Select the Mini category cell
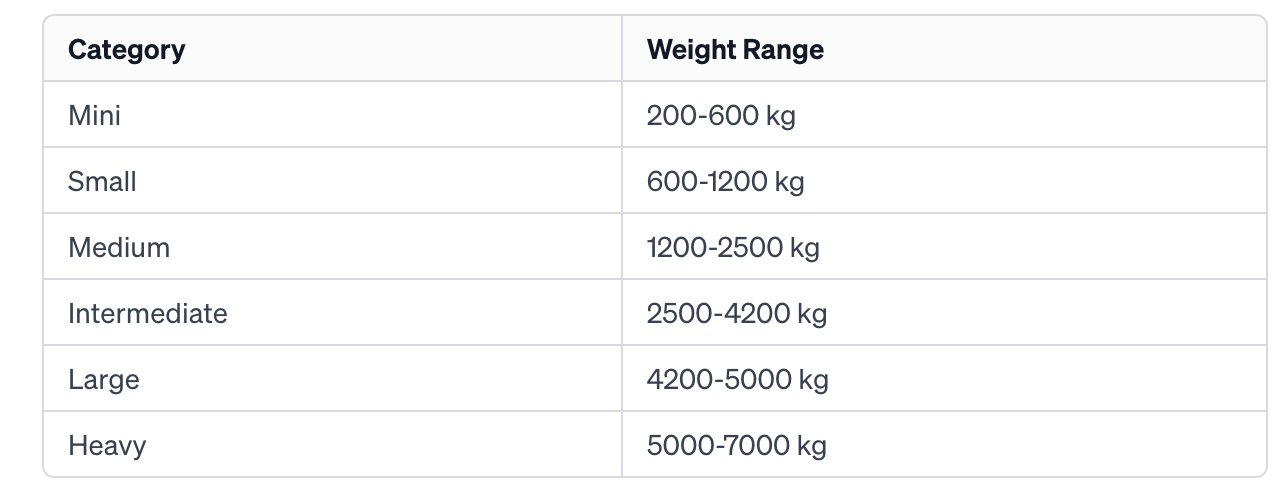The image size is (1288, 490). point(332,115)
